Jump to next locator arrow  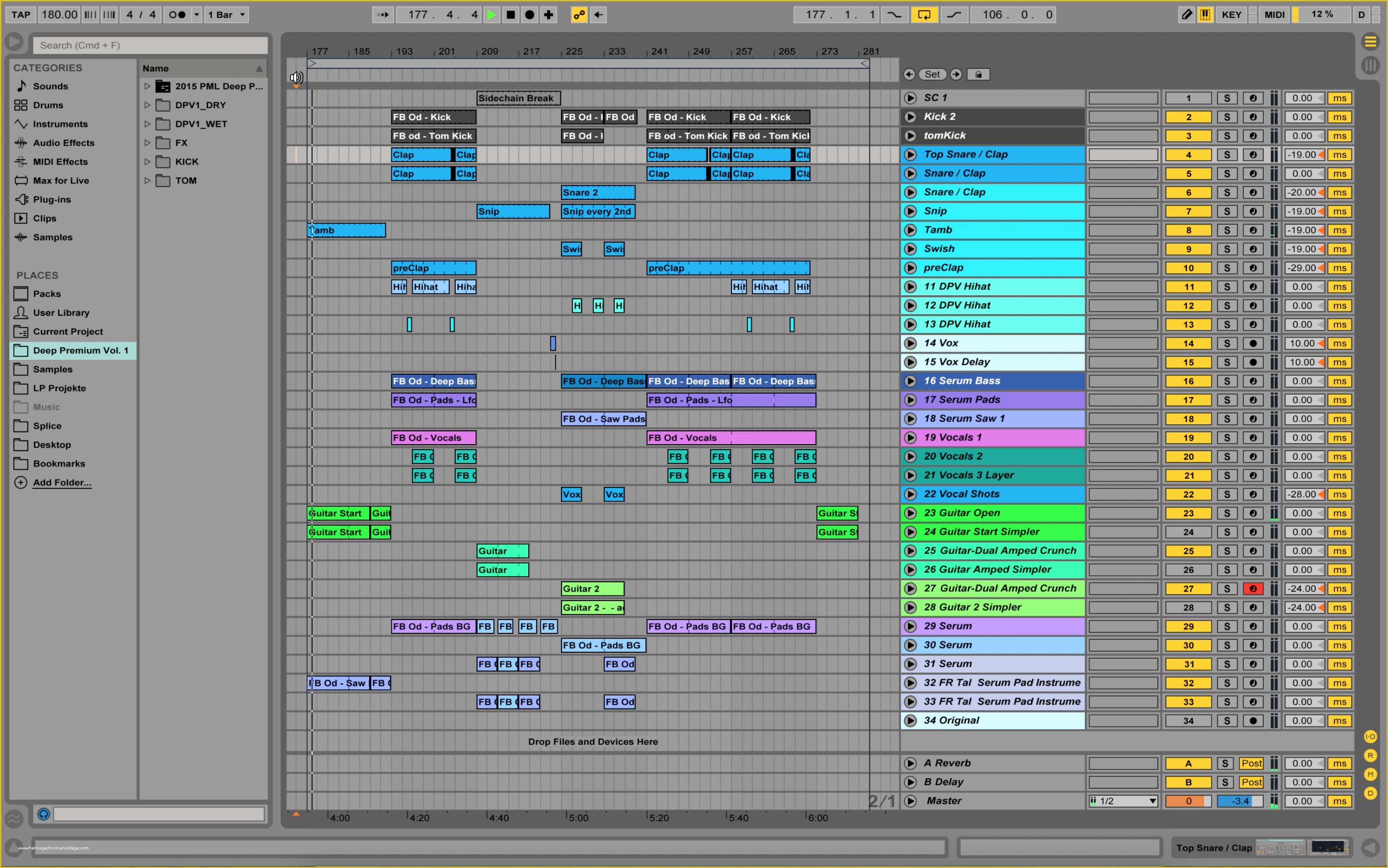tap(956, 74)
